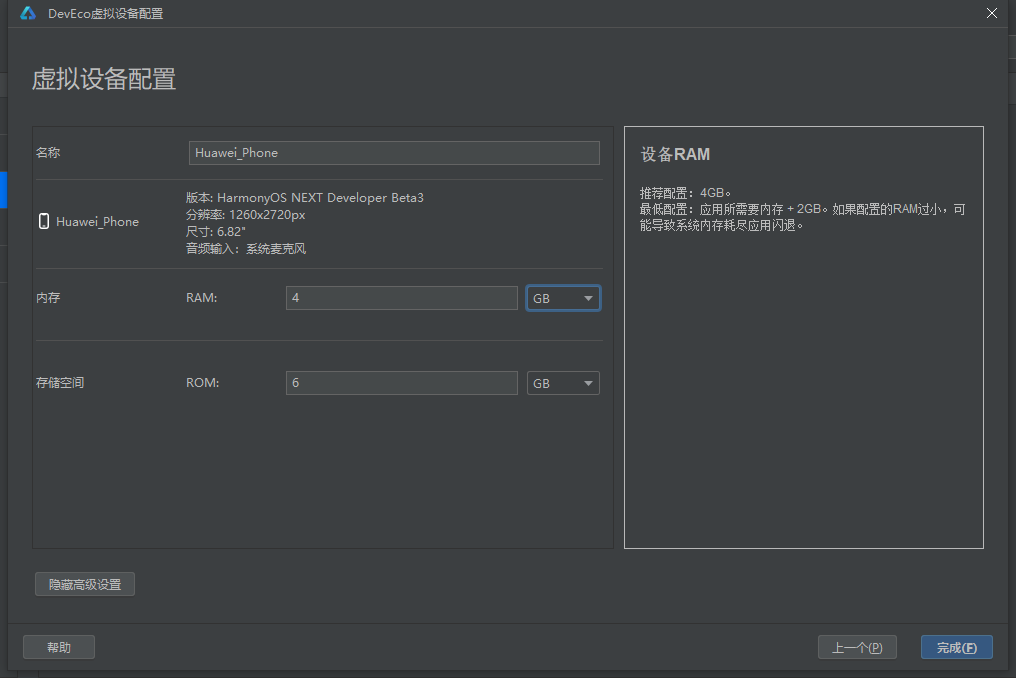Click the 存储空间 section label

click(x=60, y=382)
